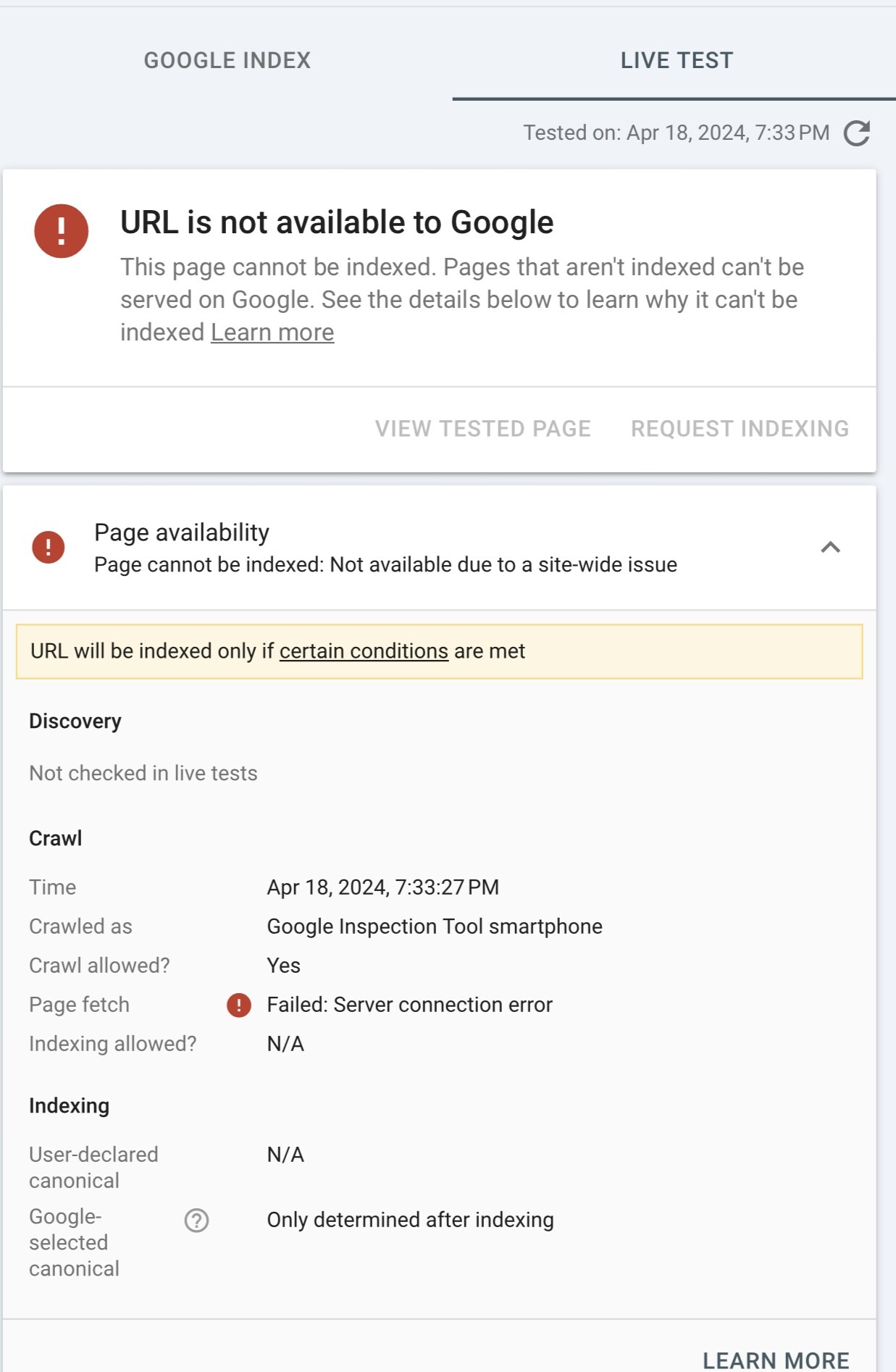Click the LEARN MORE button
The width and height of the screenshot is (896, 1372).
point(776,1360)
